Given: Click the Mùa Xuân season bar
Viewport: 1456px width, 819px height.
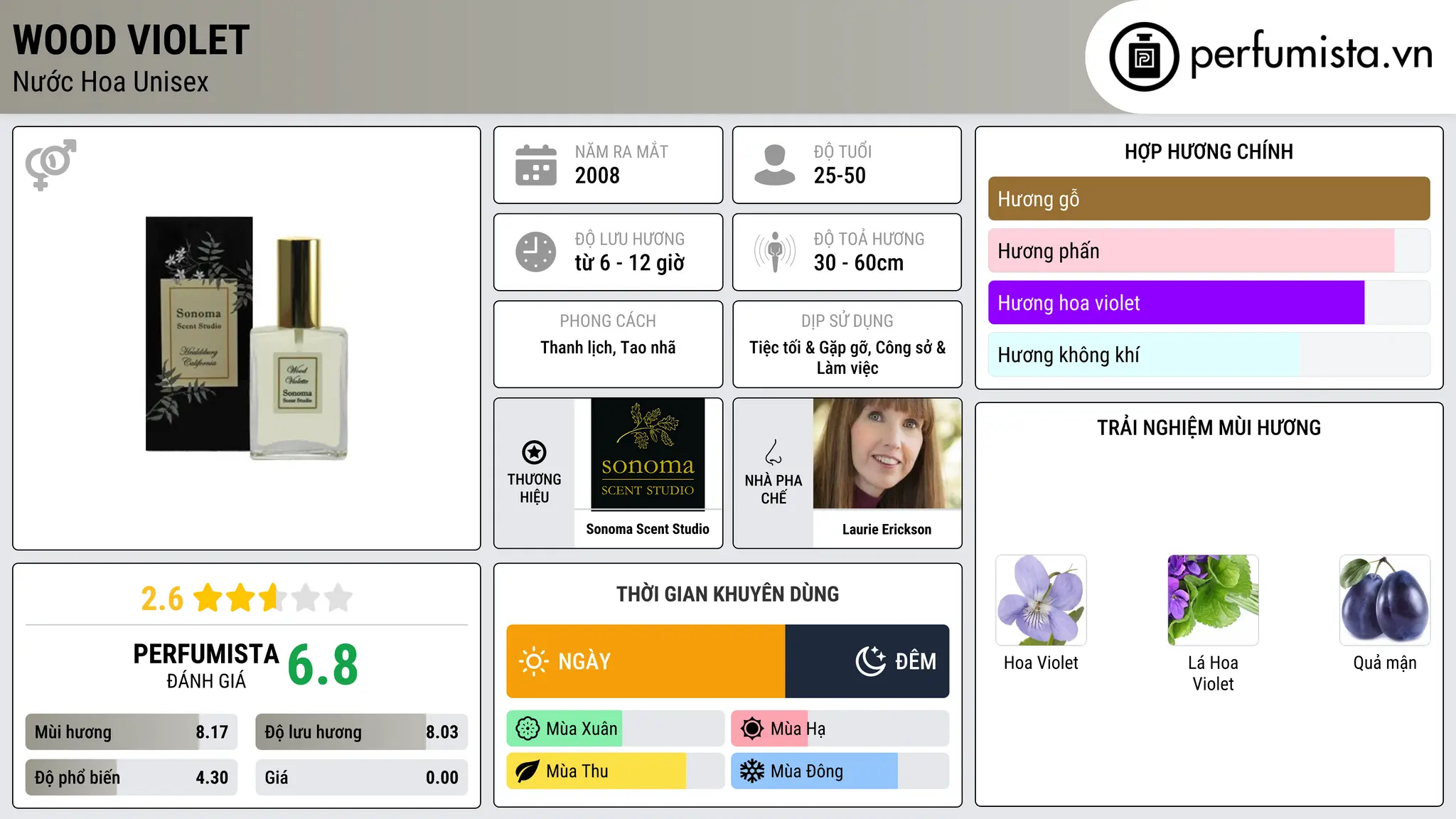Looking at the screenshot, I should [x=616, y=729].
